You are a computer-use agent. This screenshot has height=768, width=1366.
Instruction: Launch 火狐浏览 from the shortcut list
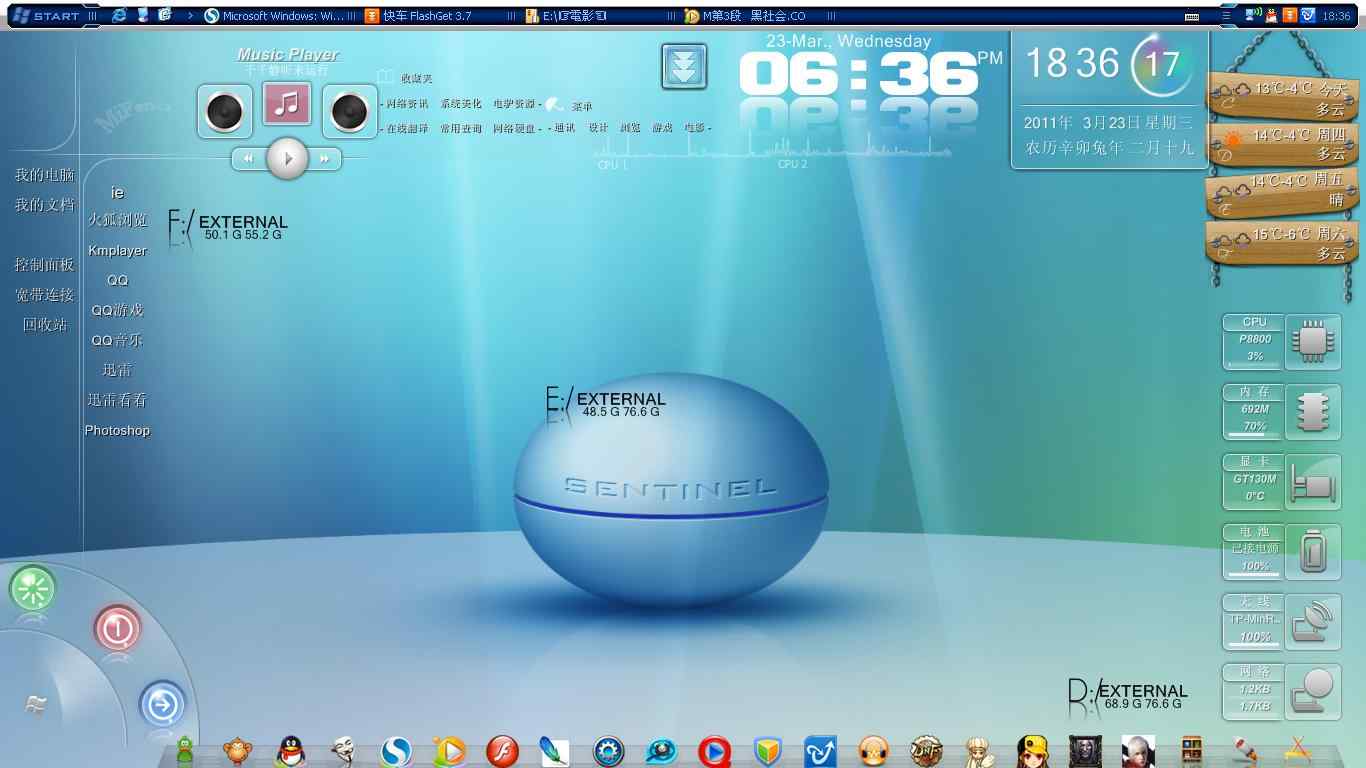tap(117, 220)
